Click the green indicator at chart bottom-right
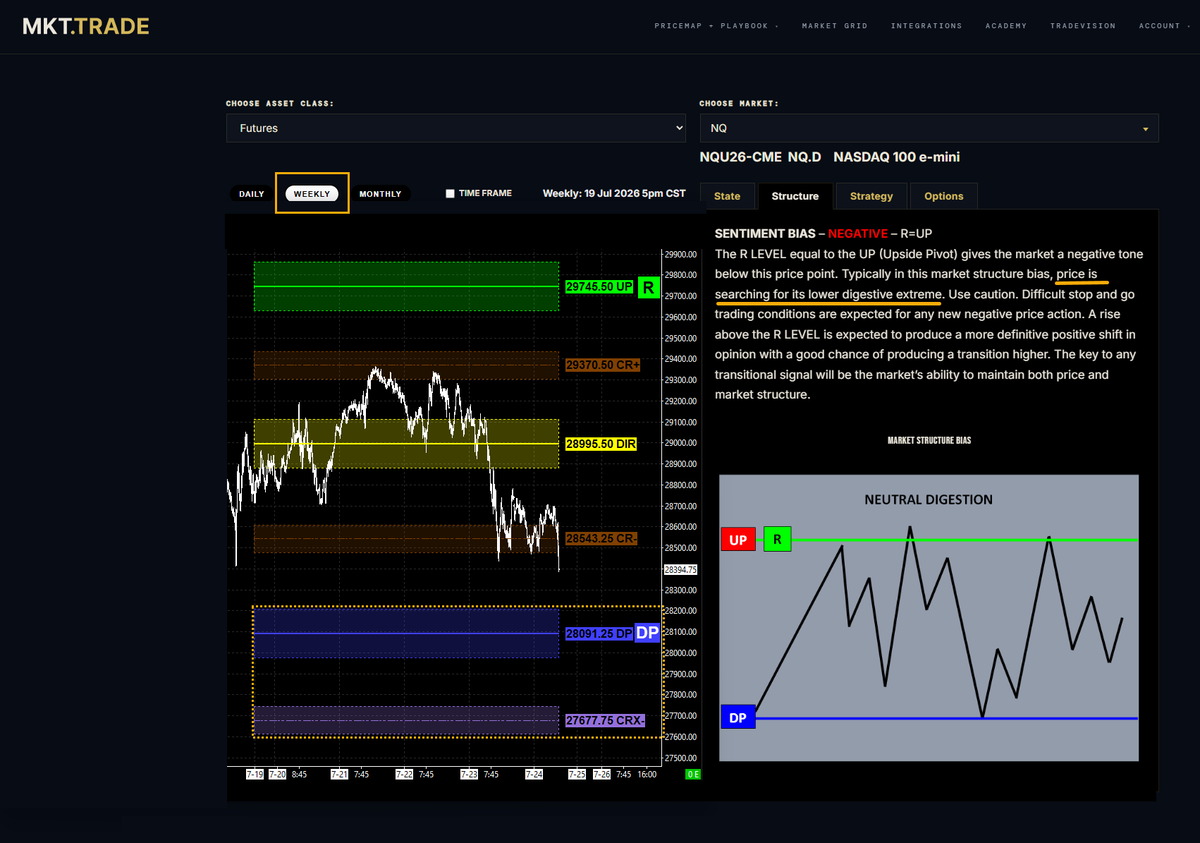Viewport: 1200px width, 843px height. (692, 775)
